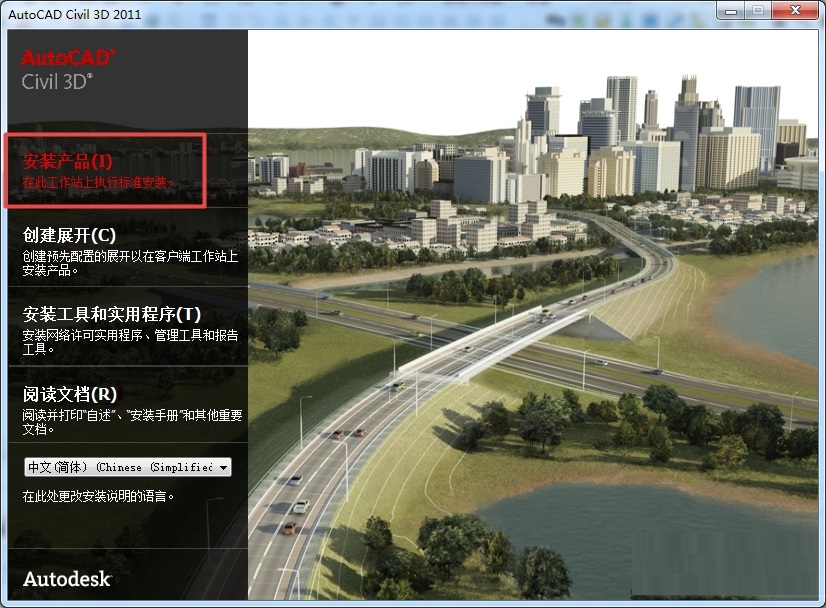Click description 安装网络许可实用程序、管理工具和报告工具
Screen dimensions: 826x608
130,342
